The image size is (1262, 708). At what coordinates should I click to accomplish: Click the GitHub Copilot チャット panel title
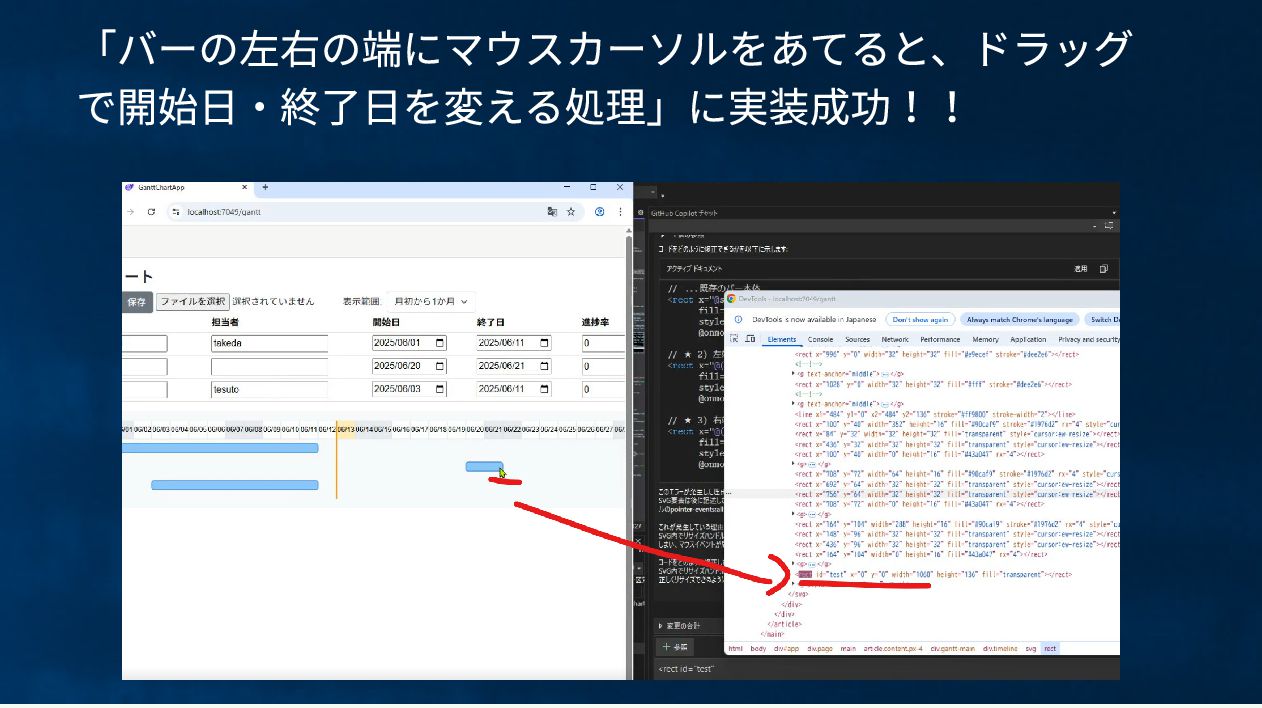[x=684, y=213]
